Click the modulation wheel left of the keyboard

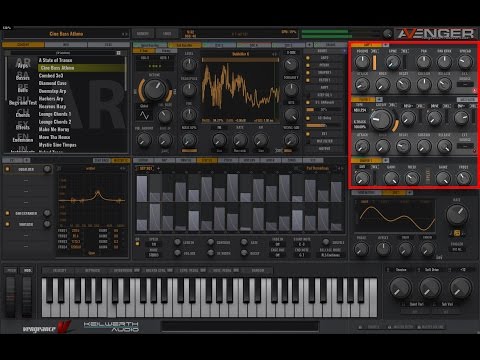pyautogui.click(x=27, y=296)
